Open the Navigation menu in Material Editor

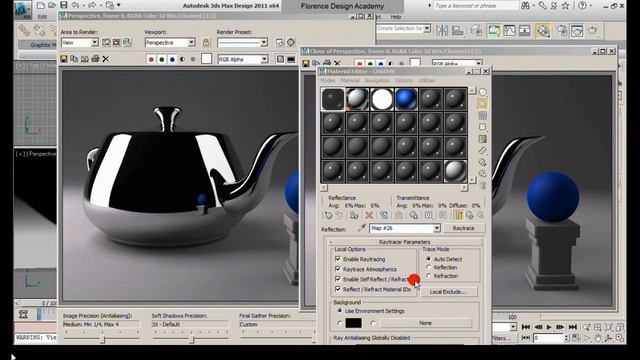pos(377,80)
